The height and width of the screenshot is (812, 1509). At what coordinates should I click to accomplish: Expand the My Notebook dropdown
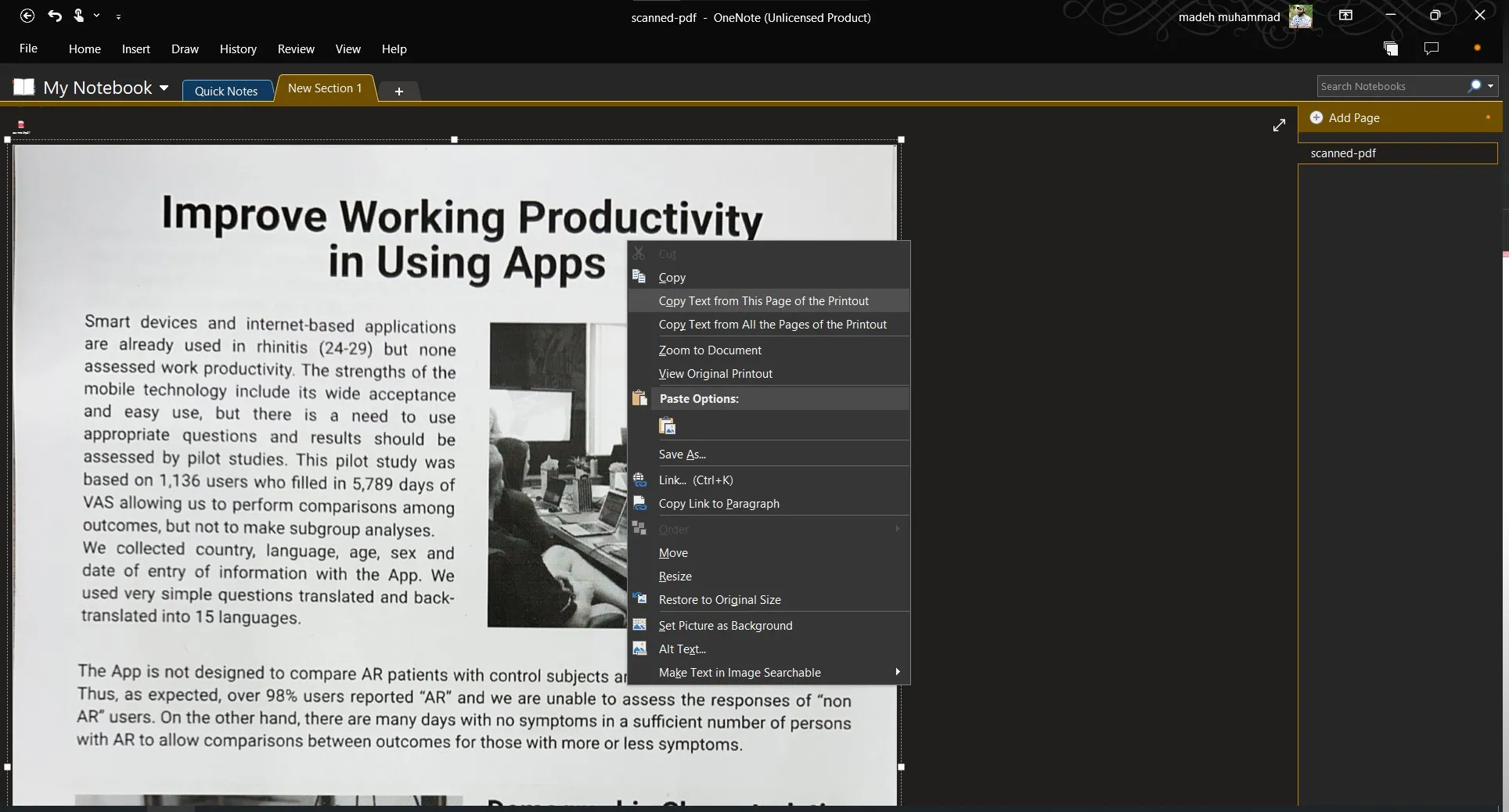click(x=164, y=88)
